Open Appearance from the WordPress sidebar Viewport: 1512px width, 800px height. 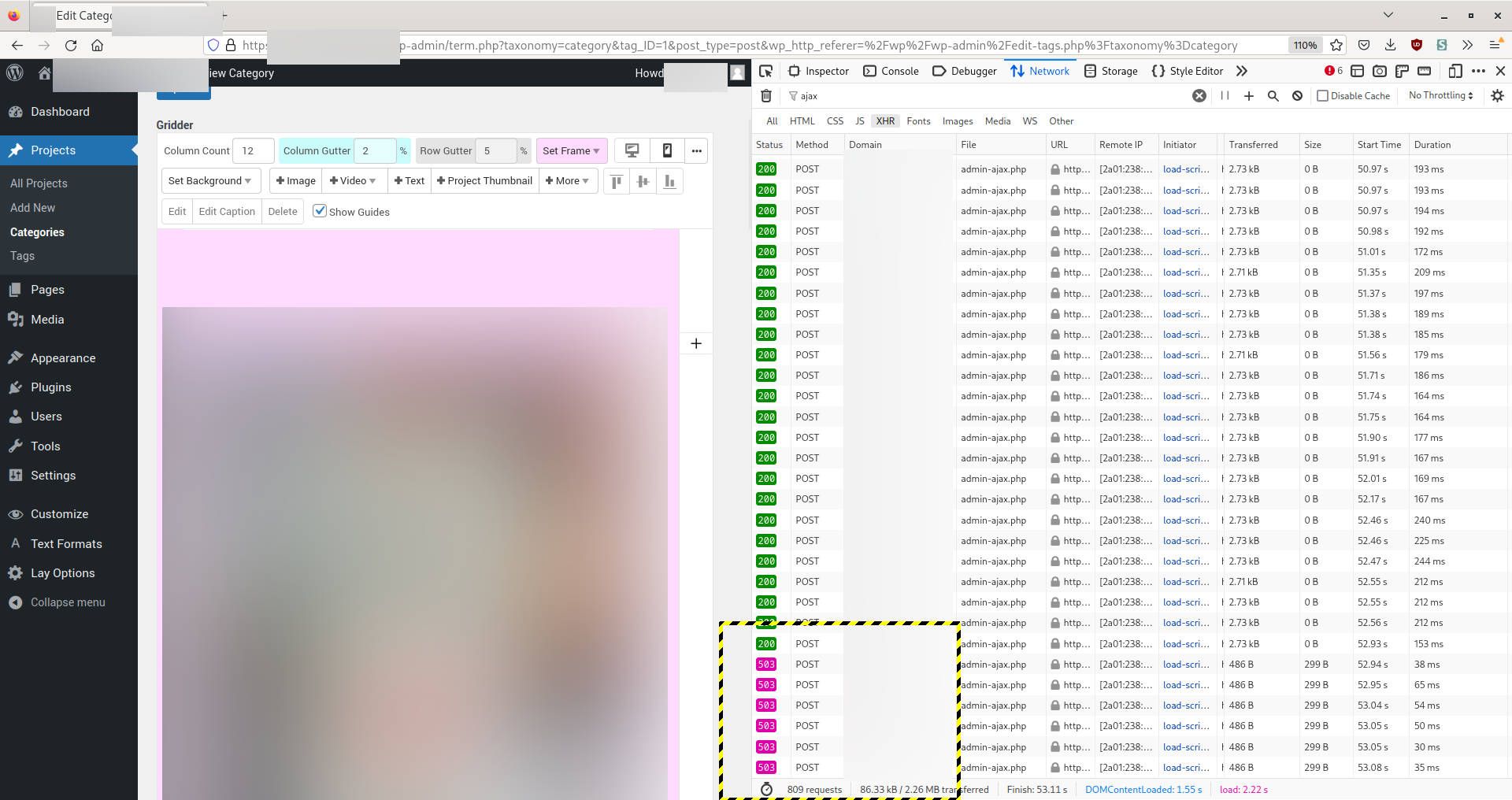click(61, 357)
